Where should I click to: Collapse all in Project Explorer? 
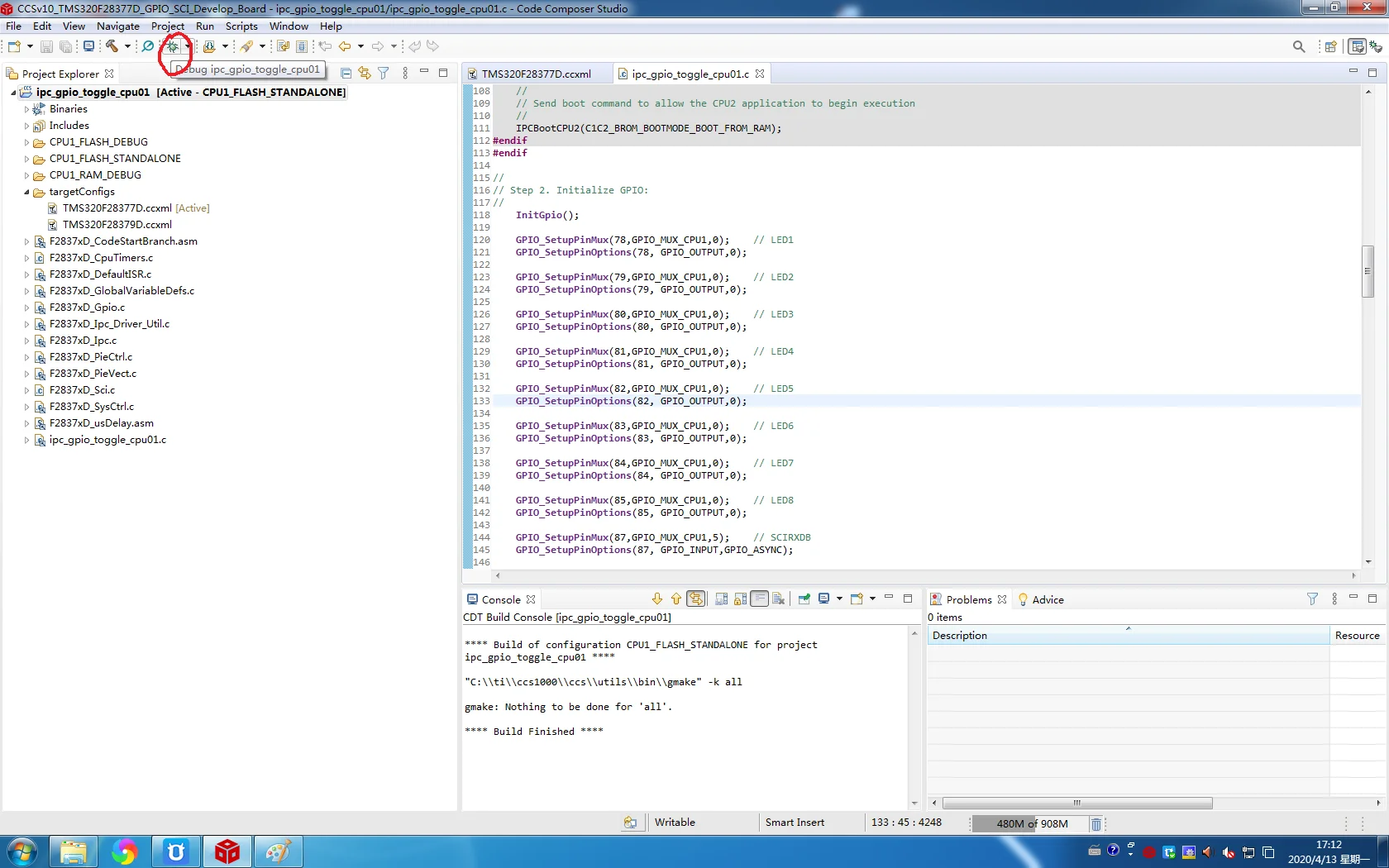[346, 73]
